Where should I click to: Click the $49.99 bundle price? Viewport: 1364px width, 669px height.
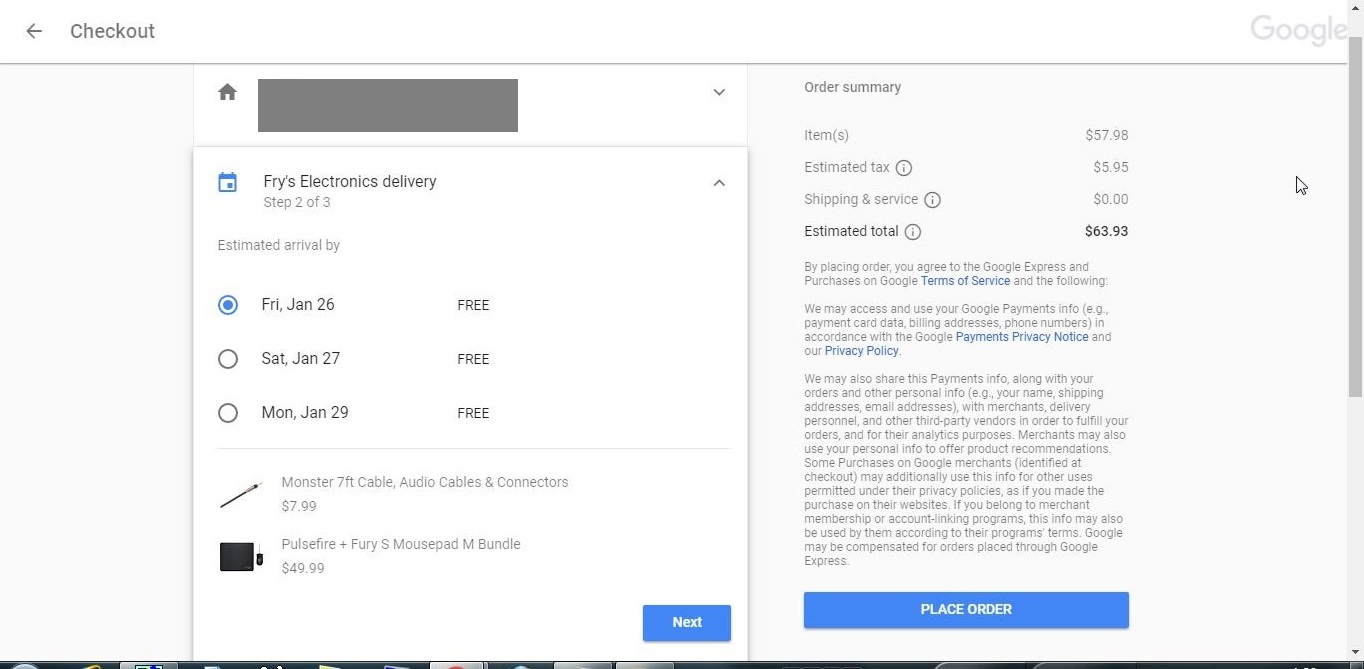[x=303, y=568]
